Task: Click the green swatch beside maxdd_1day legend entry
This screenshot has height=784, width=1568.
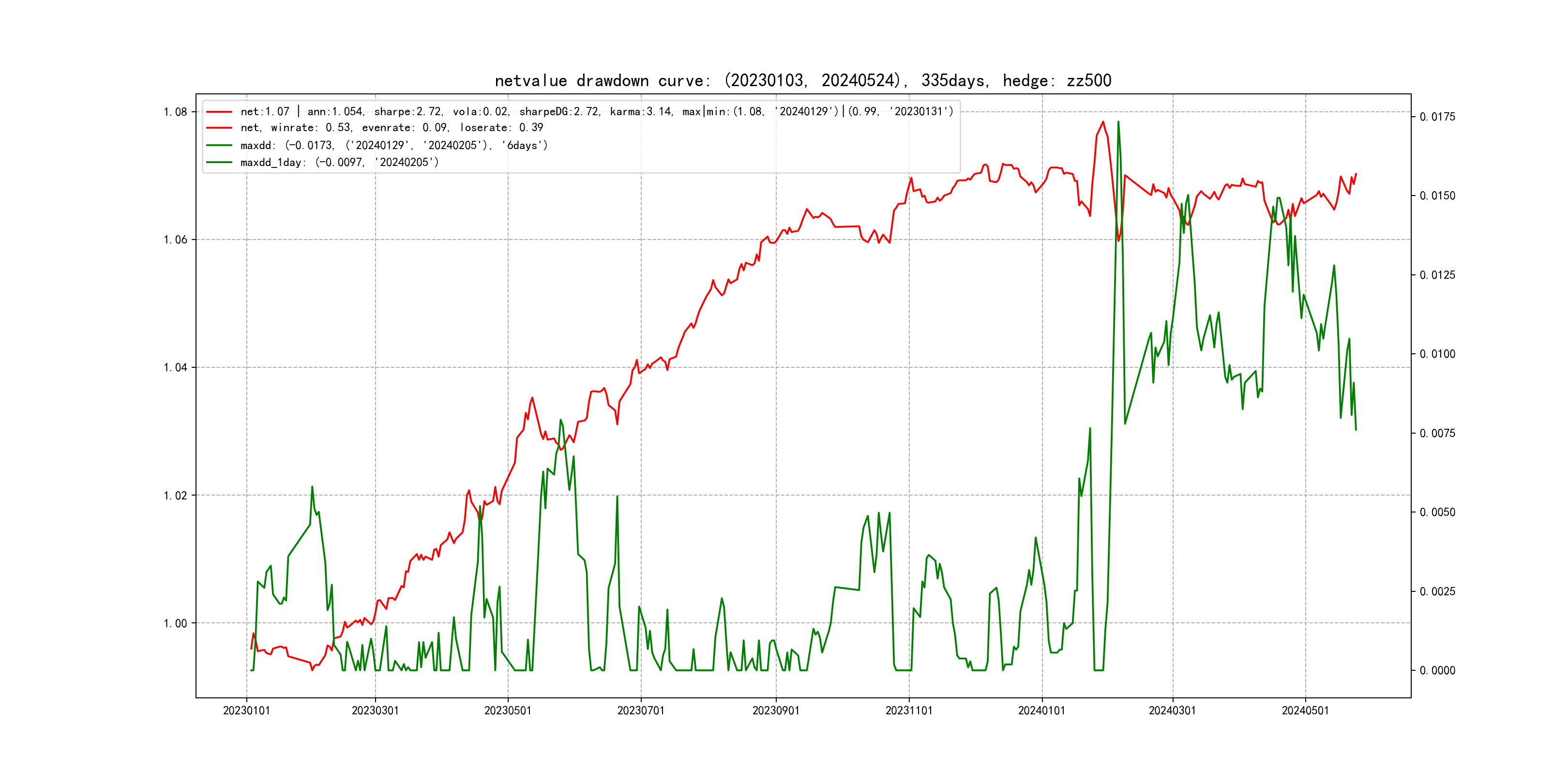Action: [x=219, y=163]
